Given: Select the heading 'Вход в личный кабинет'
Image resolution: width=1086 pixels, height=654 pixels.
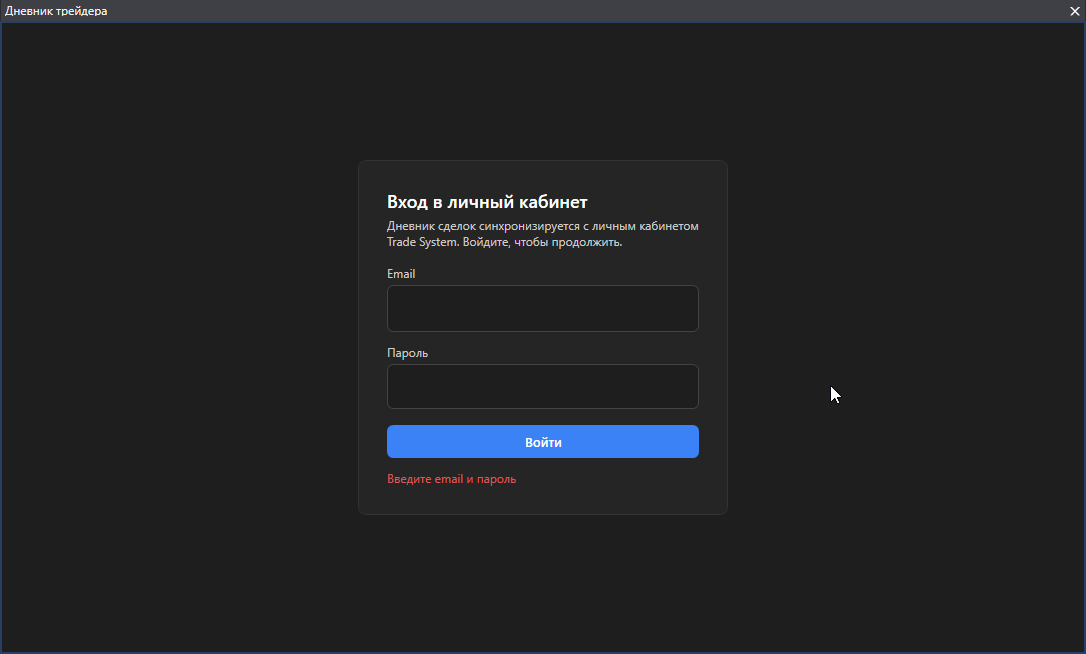Looking at the screenshot, I should coord(487,202).
